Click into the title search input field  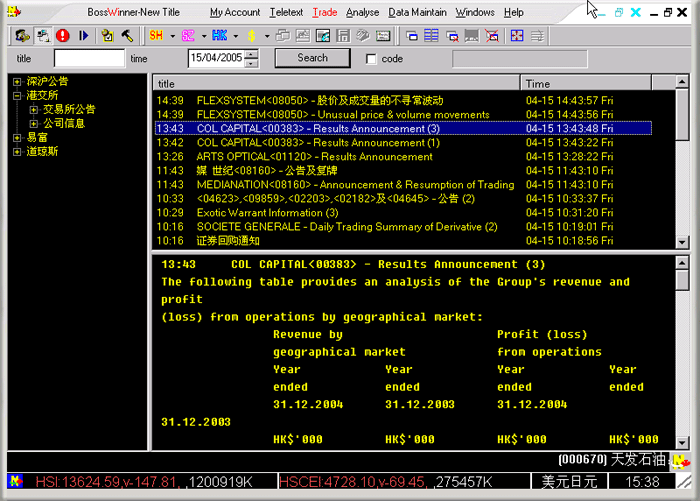89,58
